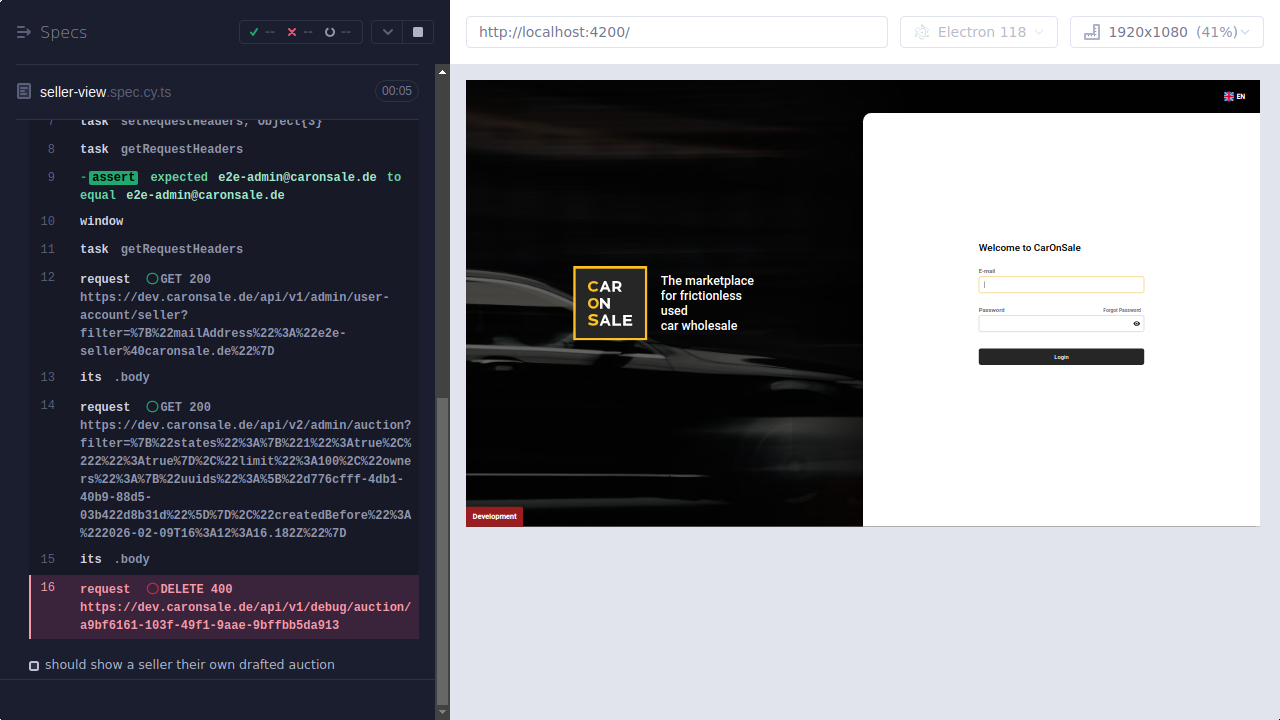This screenshot has width=1280, height=720.
Task: Collapse the Specs header with the chevron button
Action: point(387,31)
